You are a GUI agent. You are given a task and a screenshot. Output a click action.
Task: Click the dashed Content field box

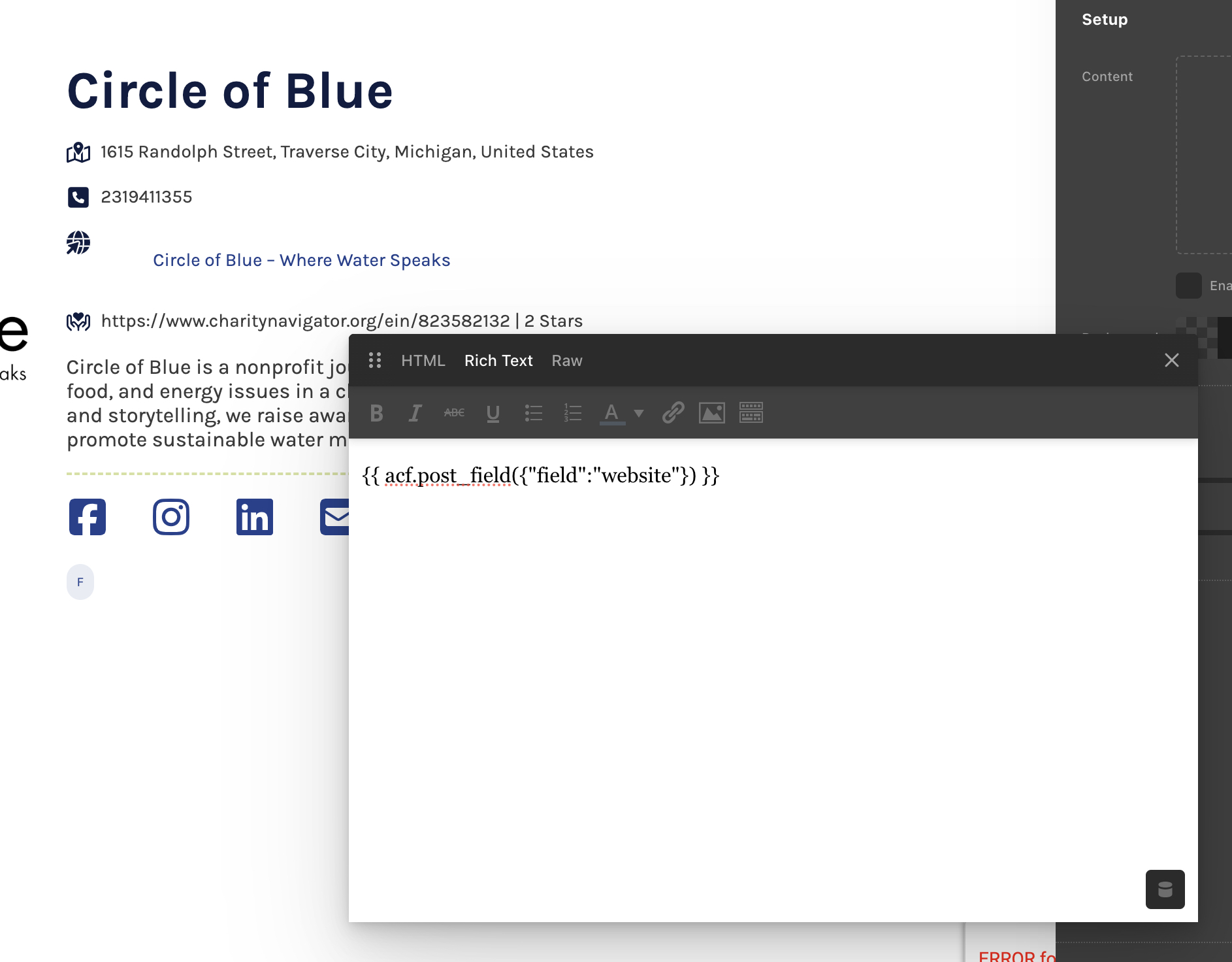click(x=1204, y=155)
